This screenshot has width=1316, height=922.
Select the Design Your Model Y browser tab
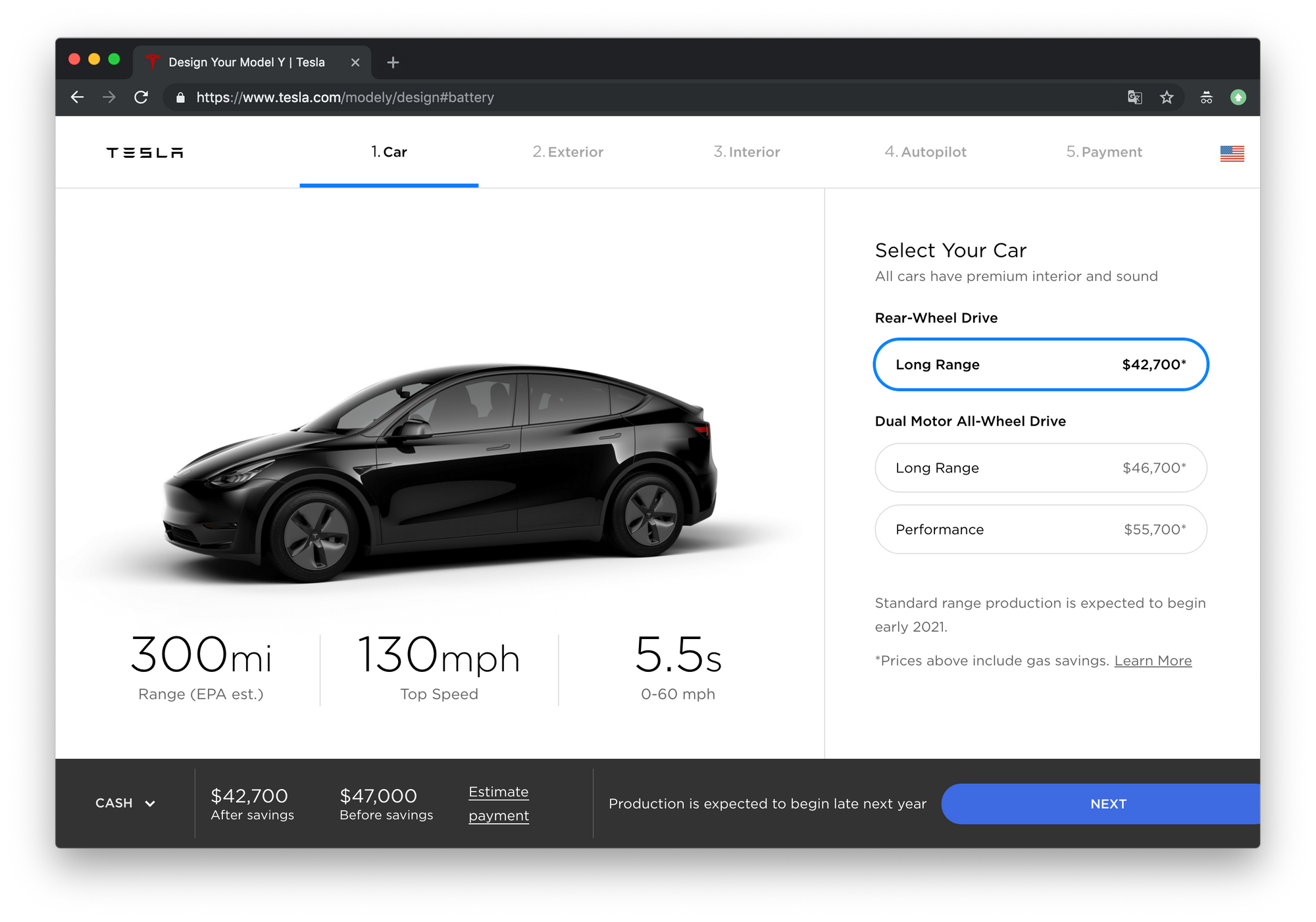pos(252,63)
